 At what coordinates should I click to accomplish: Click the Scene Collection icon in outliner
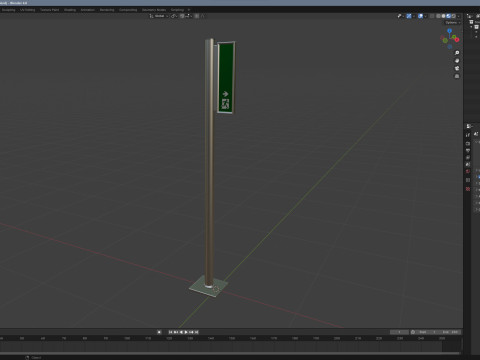[471, 22]
